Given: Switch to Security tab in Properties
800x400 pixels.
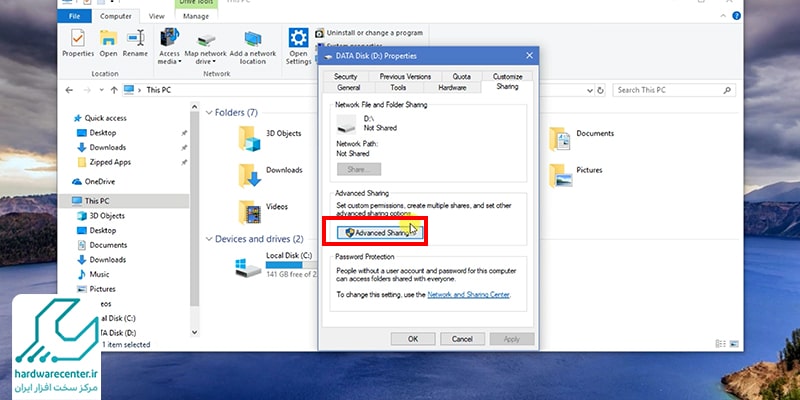Looking at the screenshot, I should [345, 77].
